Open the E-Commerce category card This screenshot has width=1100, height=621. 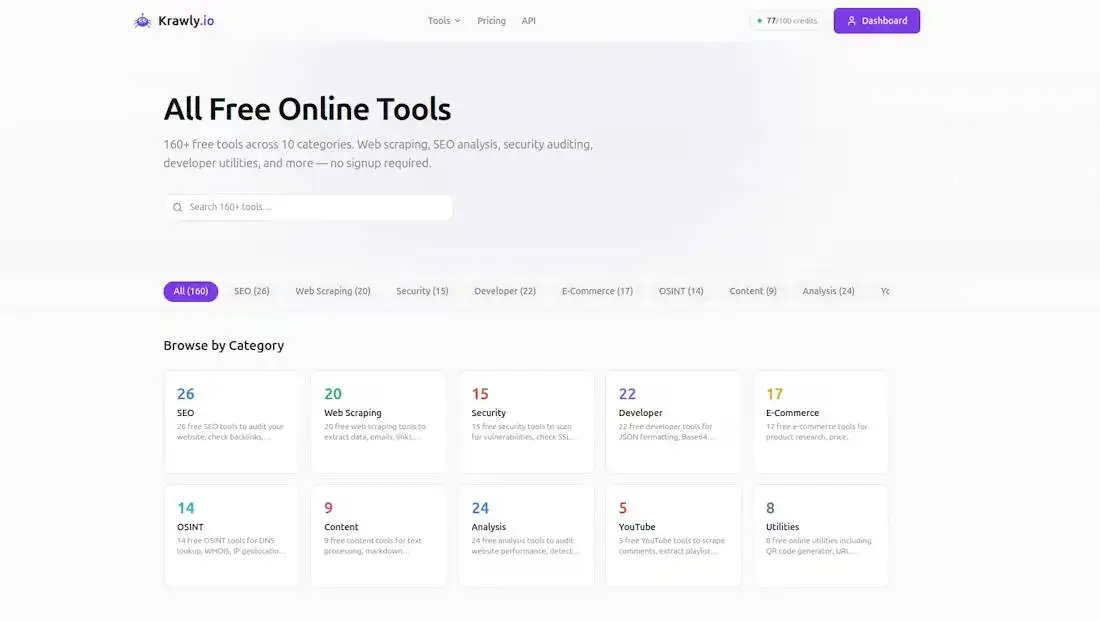click(x=821, y=422)
